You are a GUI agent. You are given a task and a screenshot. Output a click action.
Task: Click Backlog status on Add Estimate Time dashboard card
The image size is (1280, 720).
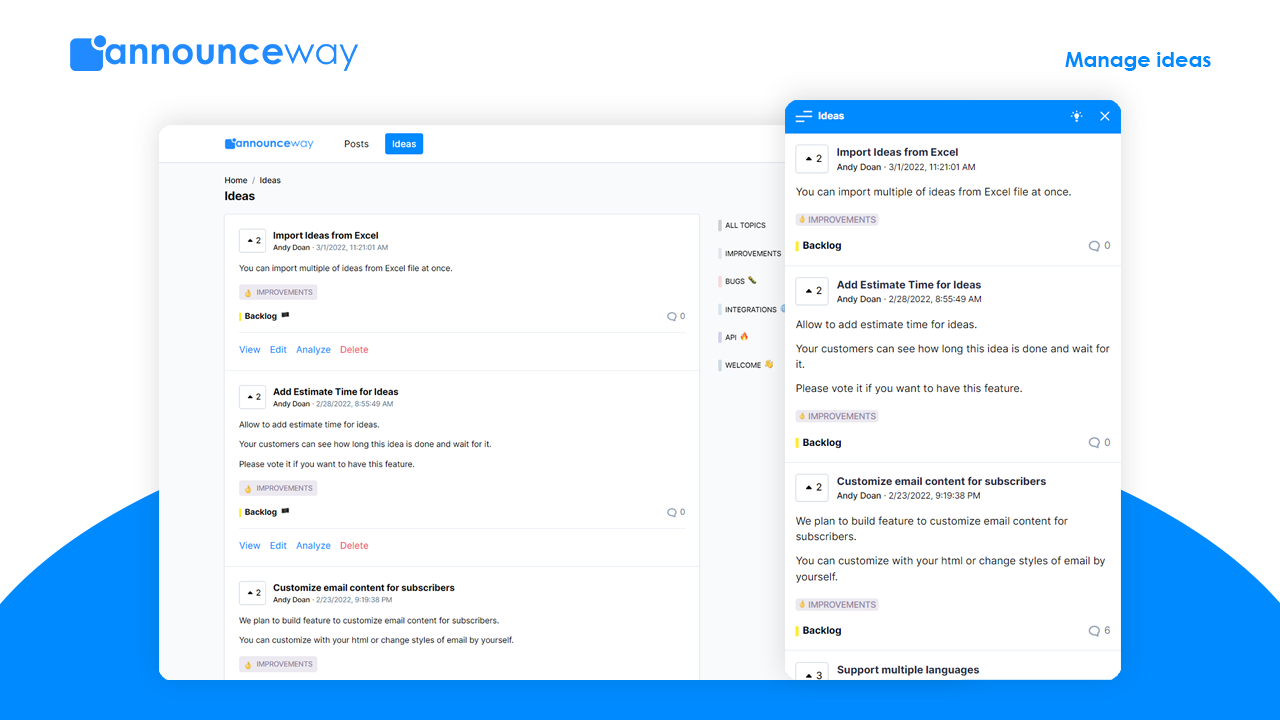(x=264, y=512)
